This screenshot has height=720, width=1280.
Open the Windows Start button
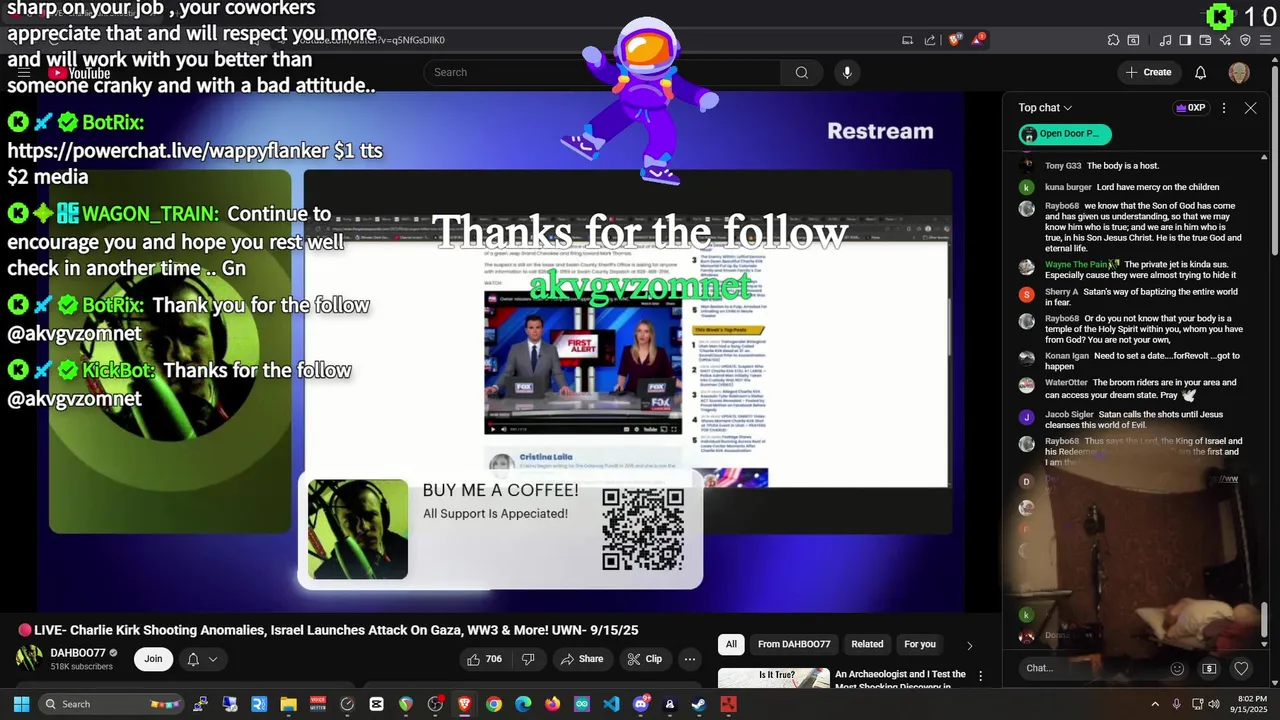(x=21, y=704)
